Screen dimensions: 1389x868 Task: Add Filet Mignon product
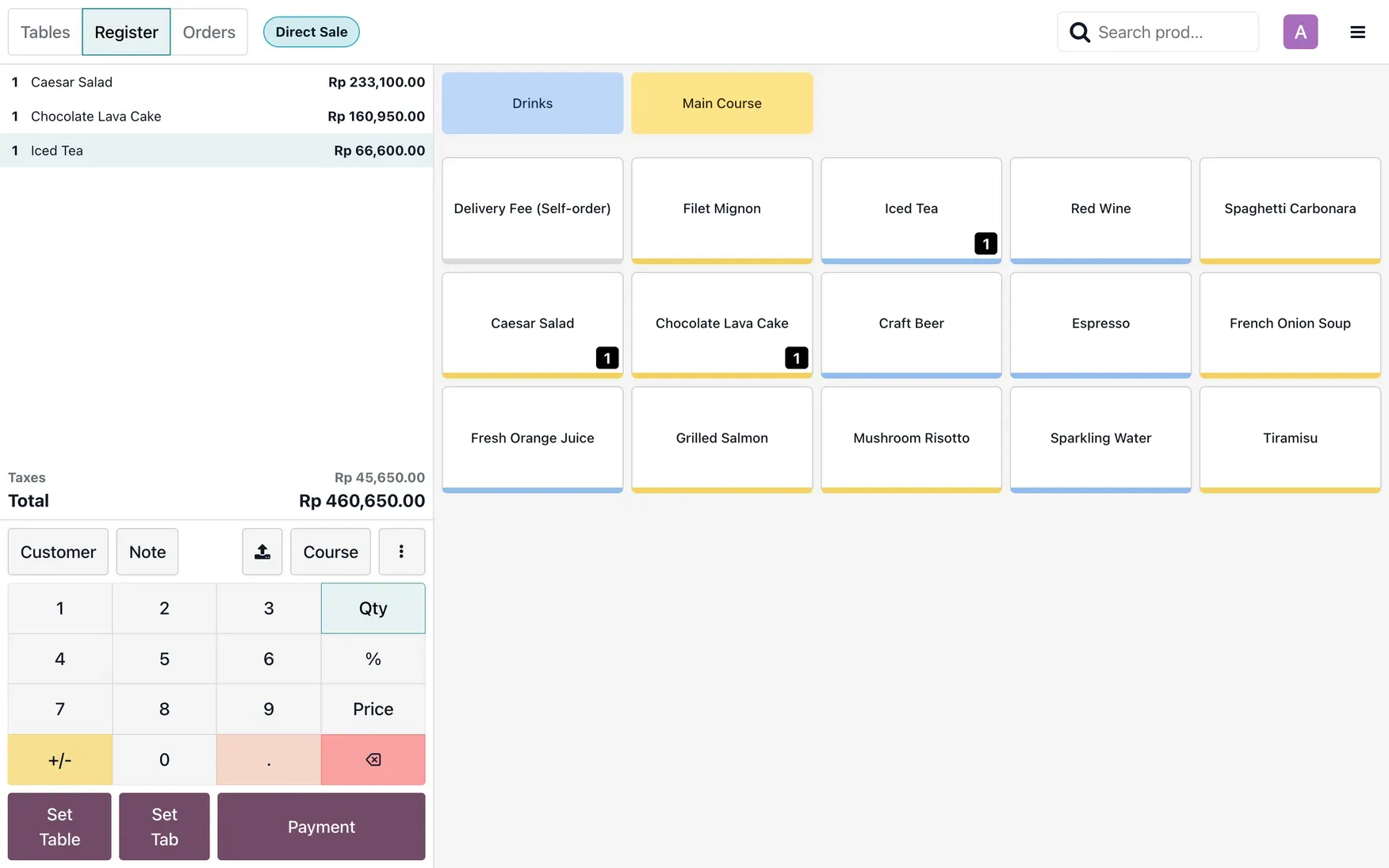[722, 210]
